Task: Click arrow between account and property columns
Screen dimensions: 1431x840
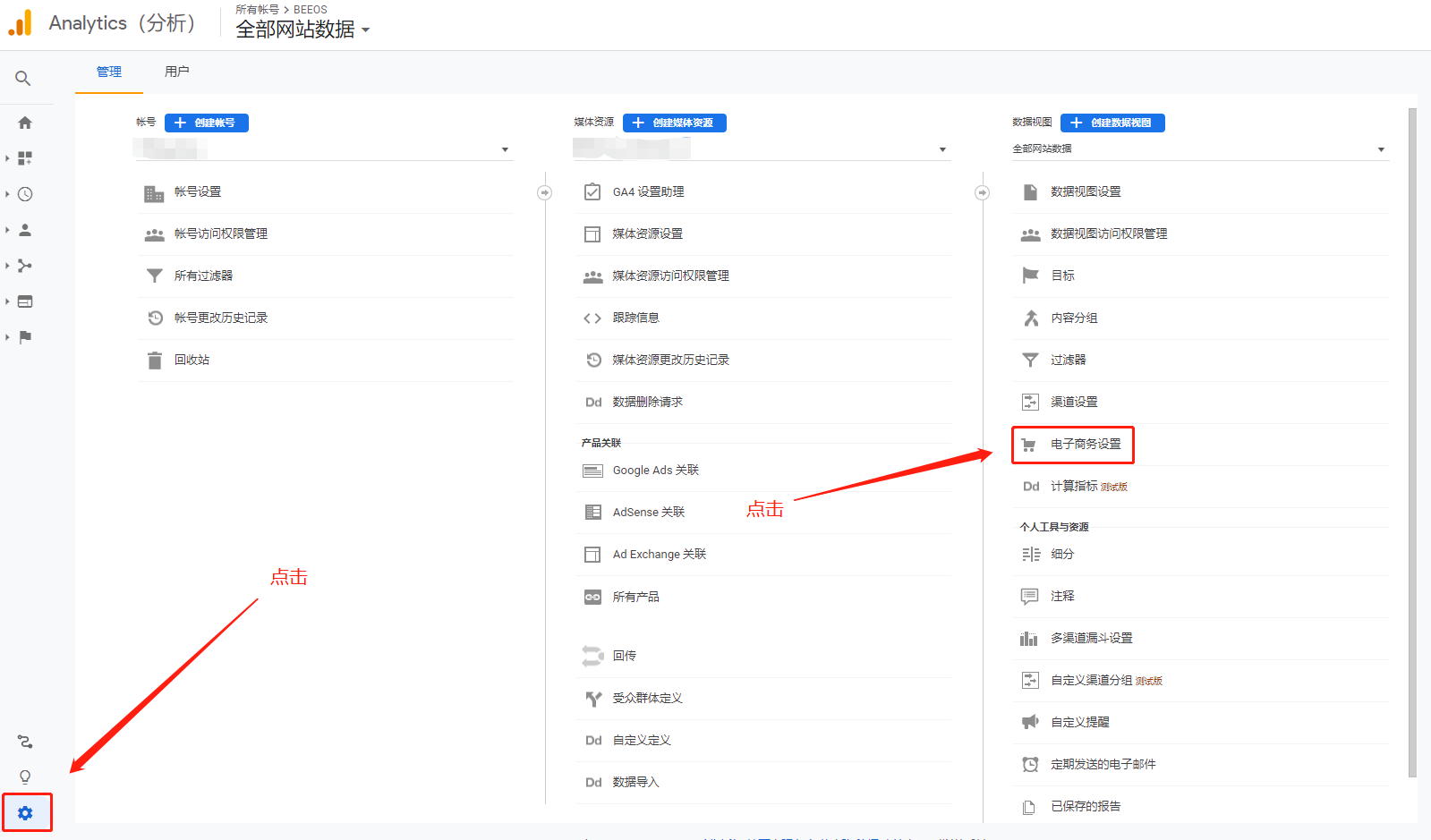Action: pyautogui.click(x=544, y=192)
